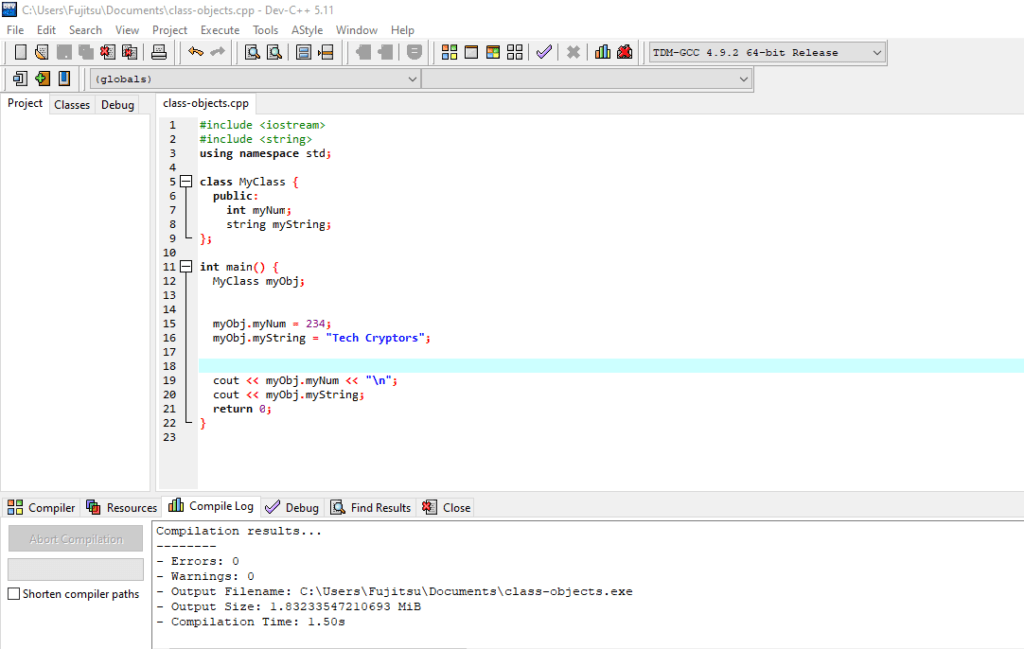The height and width of the screenshot is (649, 1024).
Task: Compile the program with four-squares icon
Action: [x=449, y=52]
